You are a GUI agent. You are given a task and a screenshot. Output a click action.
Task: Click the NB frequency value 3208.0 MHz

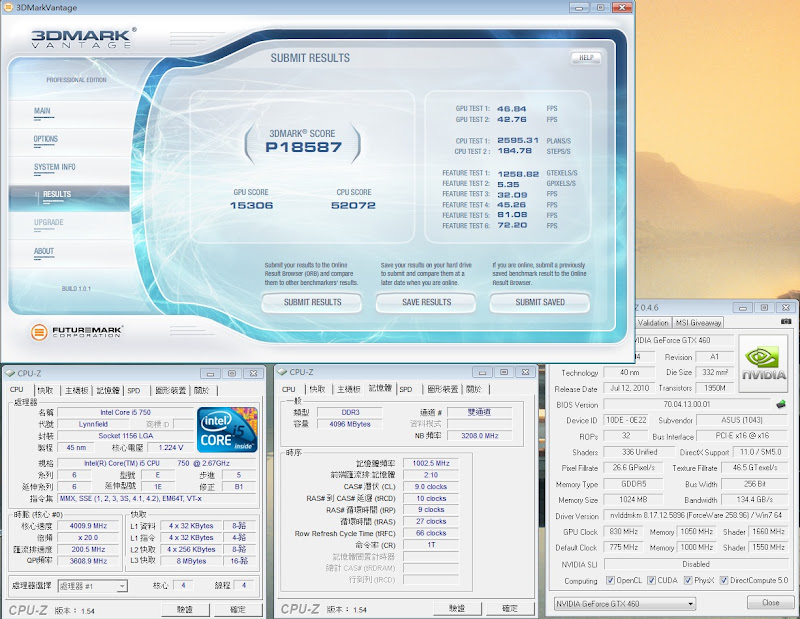[x=480, y=436]
